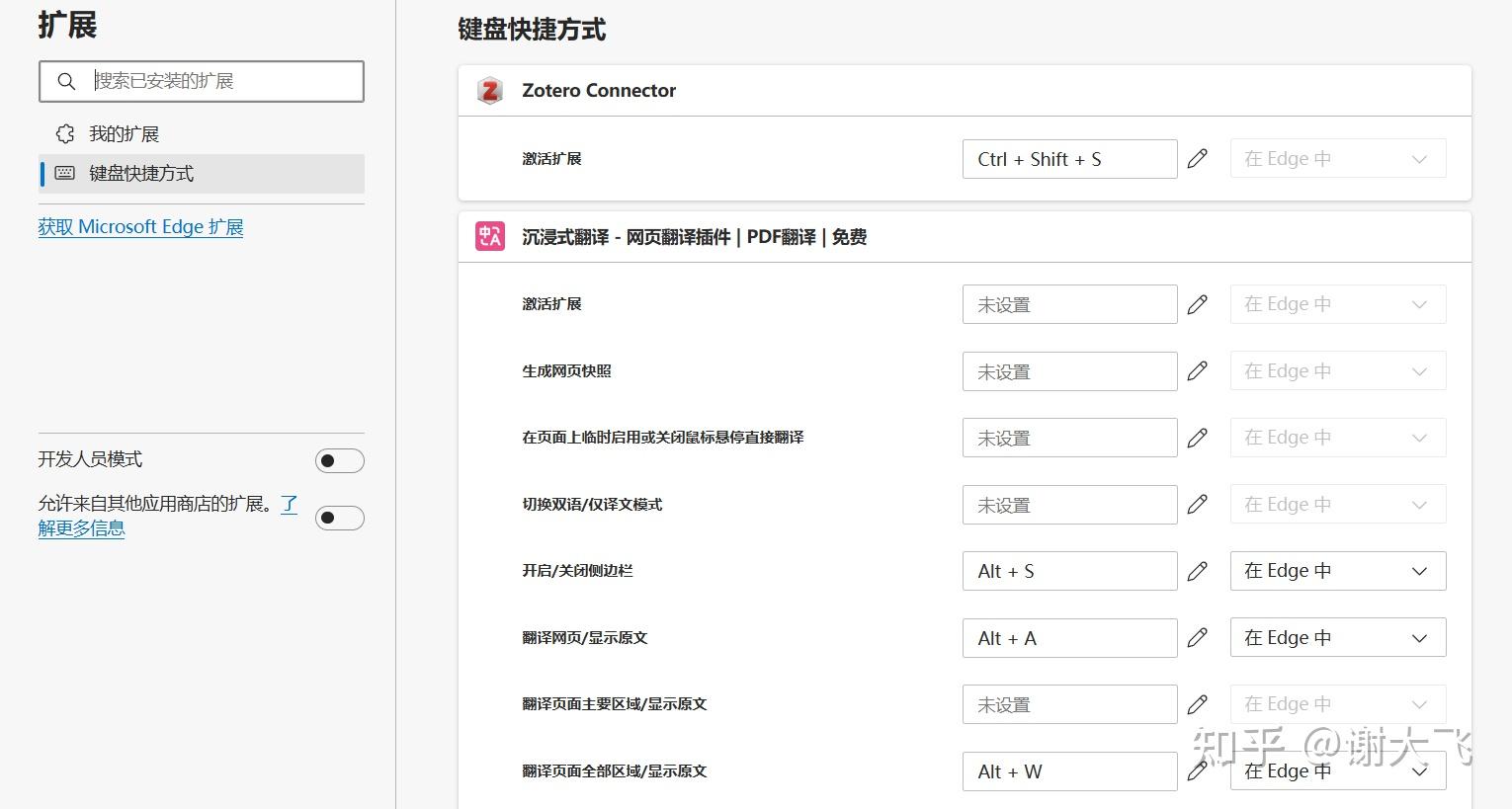Click pencil icon next to Alt + A
Screen dimensions: 1512x809
coord(1197,638)
